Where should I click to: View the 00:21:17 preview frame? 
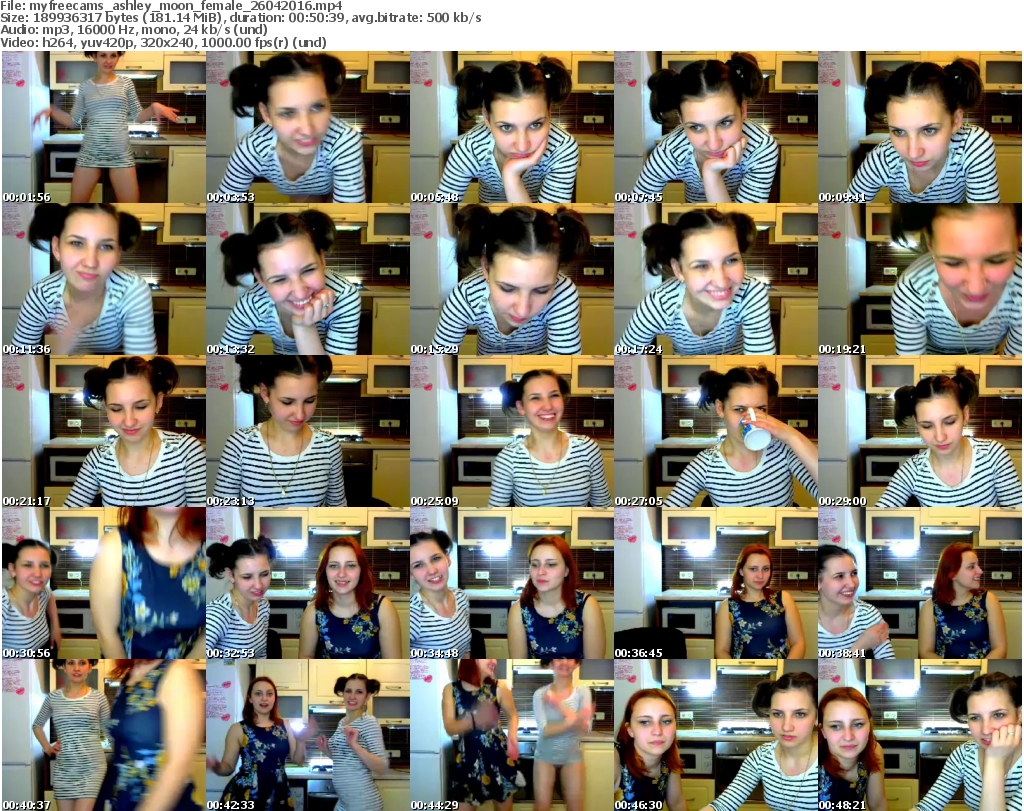(x=104, y=432)
